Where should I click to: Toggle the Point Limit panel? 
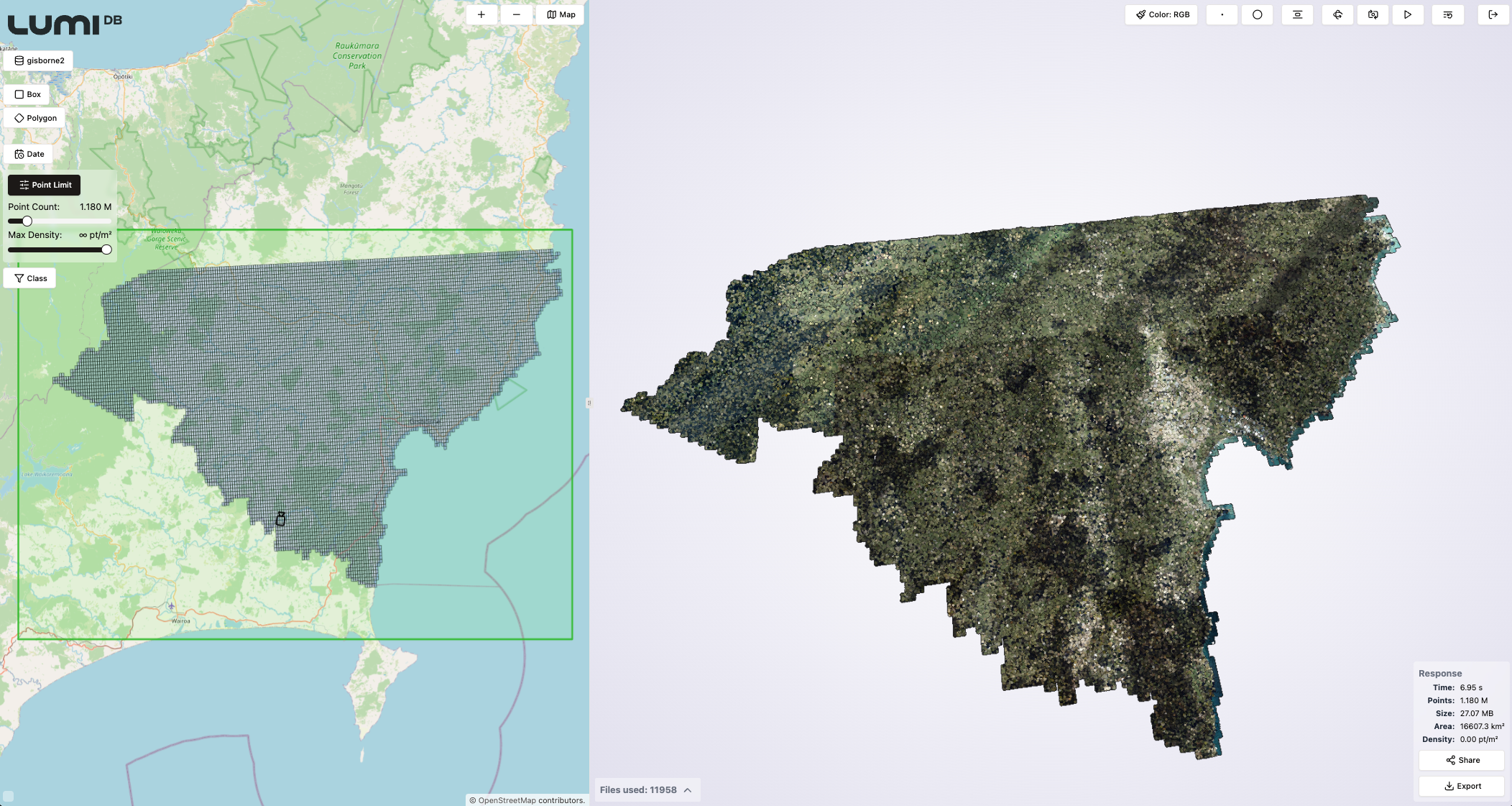[45, 185]
